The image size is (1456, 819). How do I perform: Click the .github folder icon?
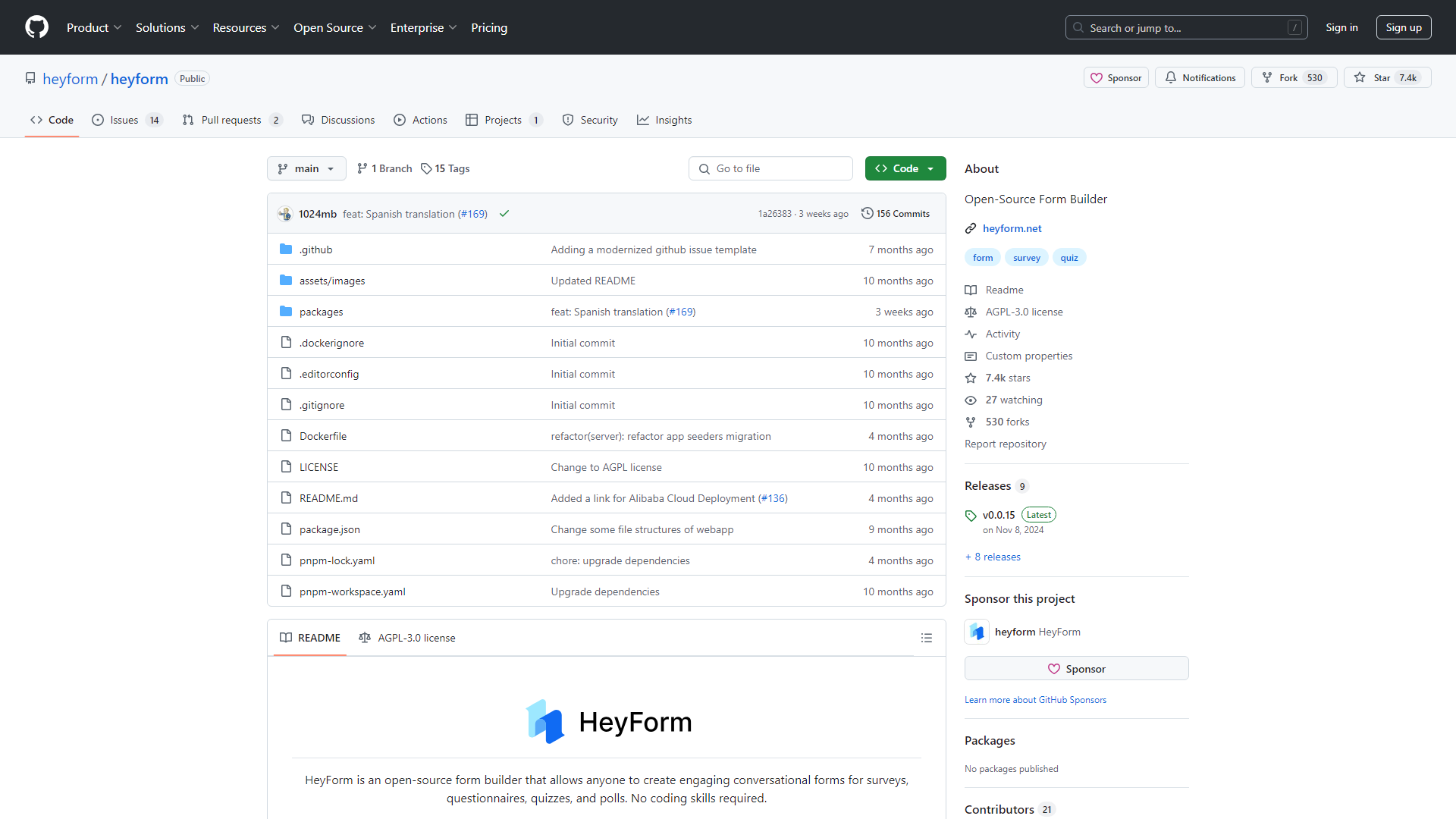point(286,249)
